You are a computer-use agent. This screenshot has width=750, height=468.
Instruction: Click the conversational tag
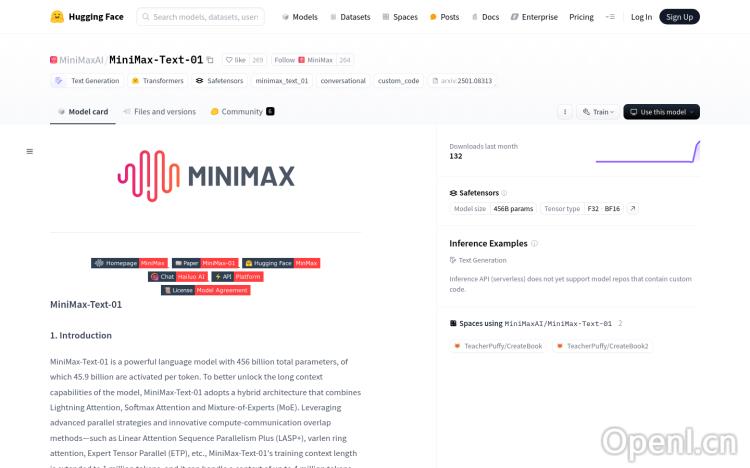(343, 81)
